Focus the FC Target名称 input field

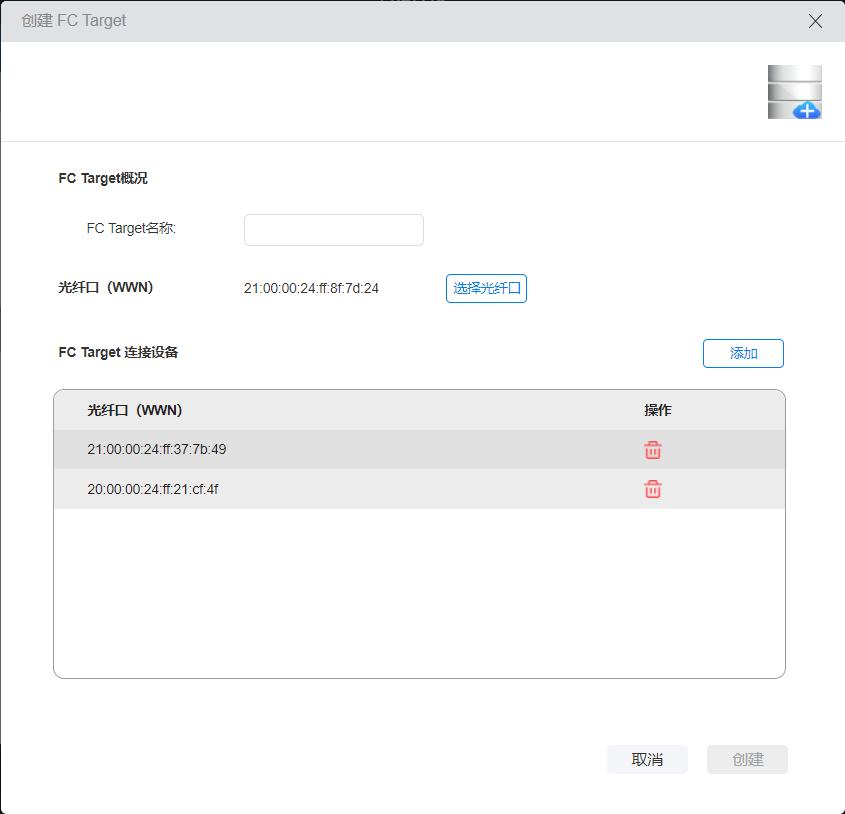point(333,230)
